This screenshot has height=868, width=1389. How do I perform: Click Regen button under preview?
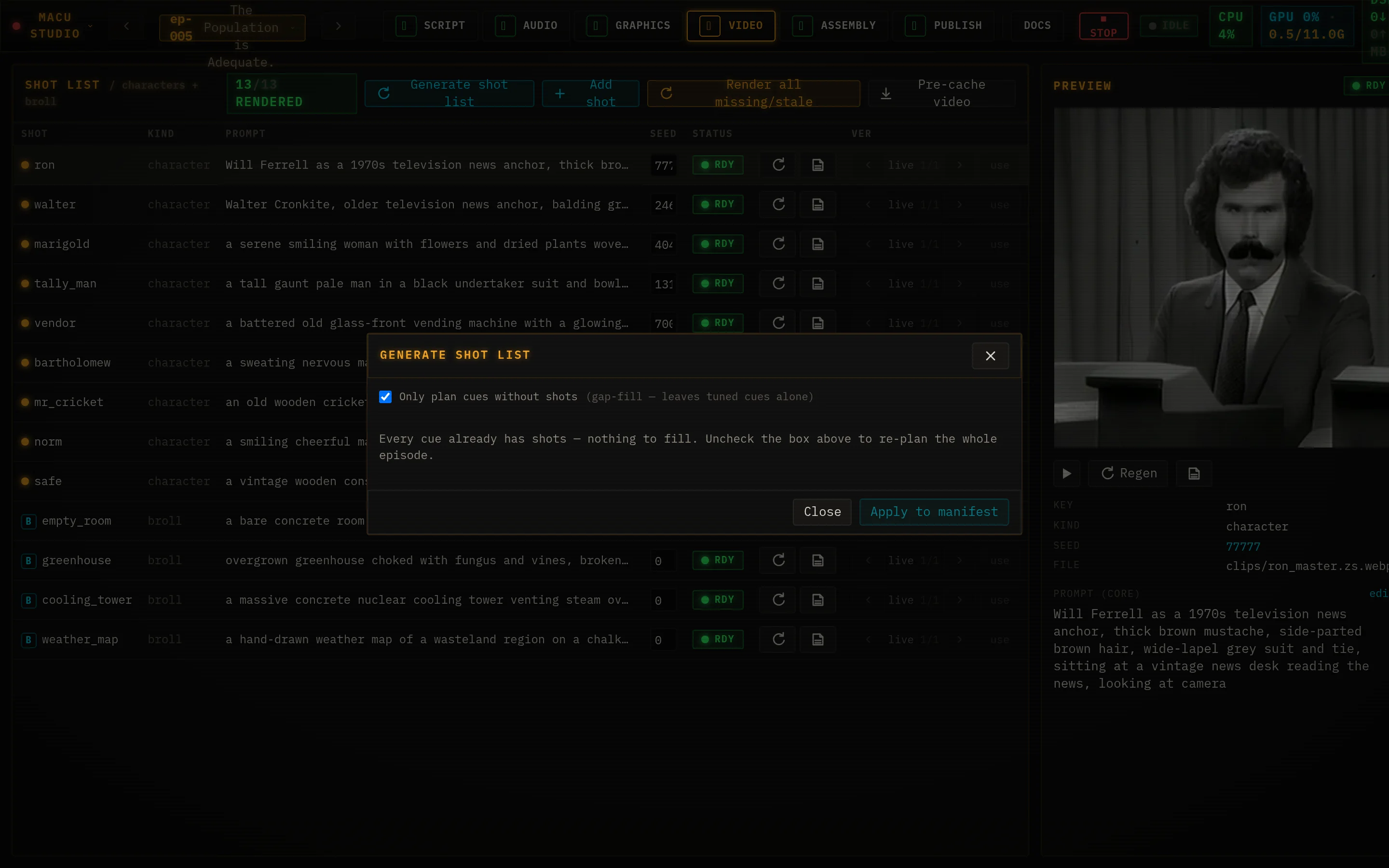click(x=1129, y=474)
